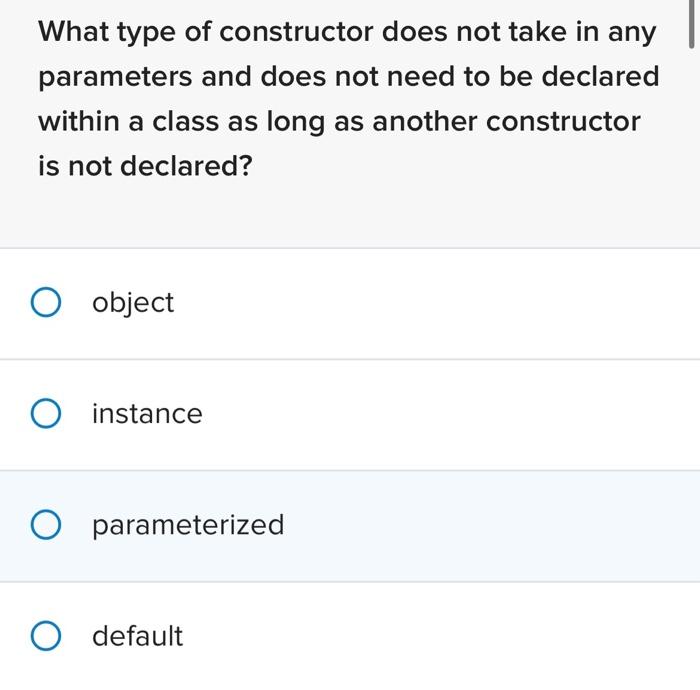Click the "is not declared?" question line
700x690 pixels.
click(x=145, y=166)
